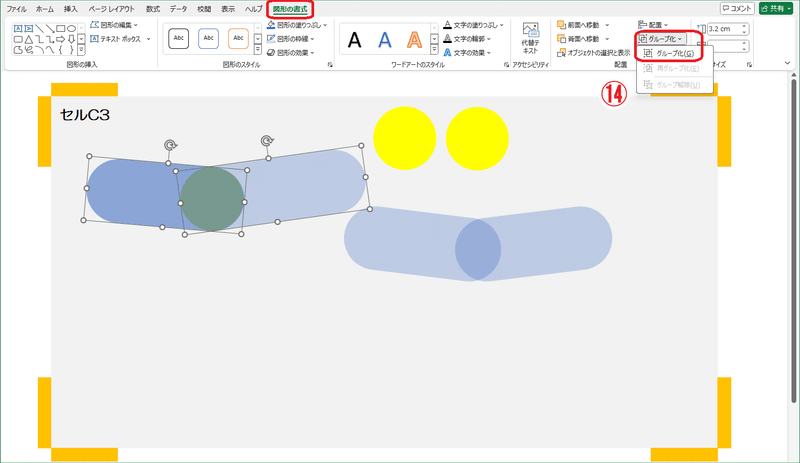
Task: Click the Share (共有) button
Action: [x=776, y=8]
